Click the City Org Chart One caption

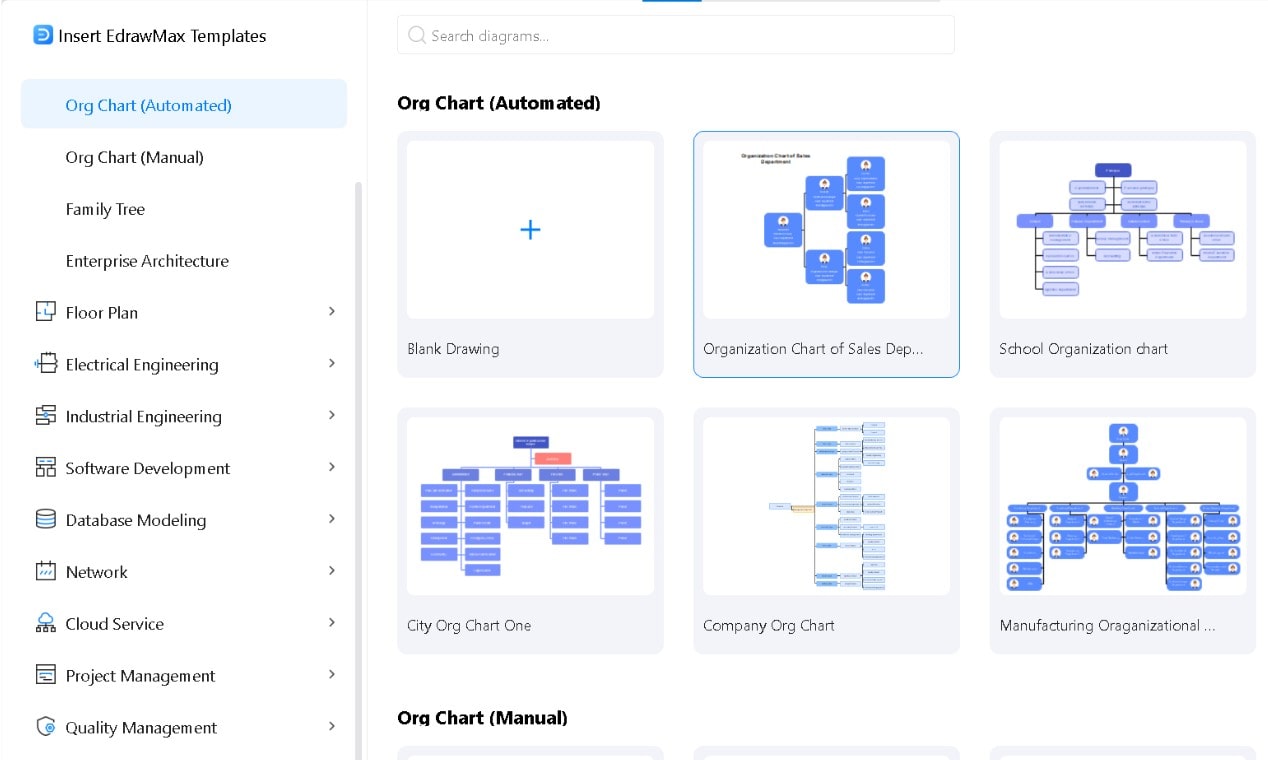469,626
